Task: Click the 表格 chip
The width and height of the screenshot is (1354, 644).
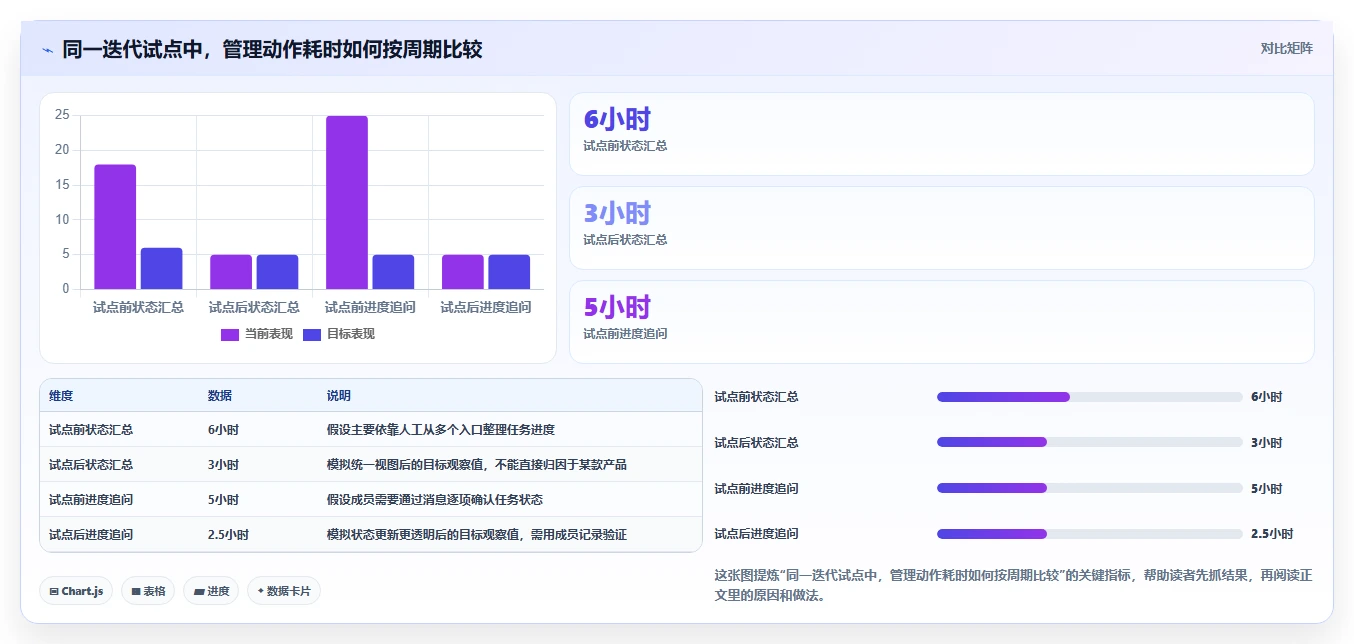Action: click(x=148, y=591)
